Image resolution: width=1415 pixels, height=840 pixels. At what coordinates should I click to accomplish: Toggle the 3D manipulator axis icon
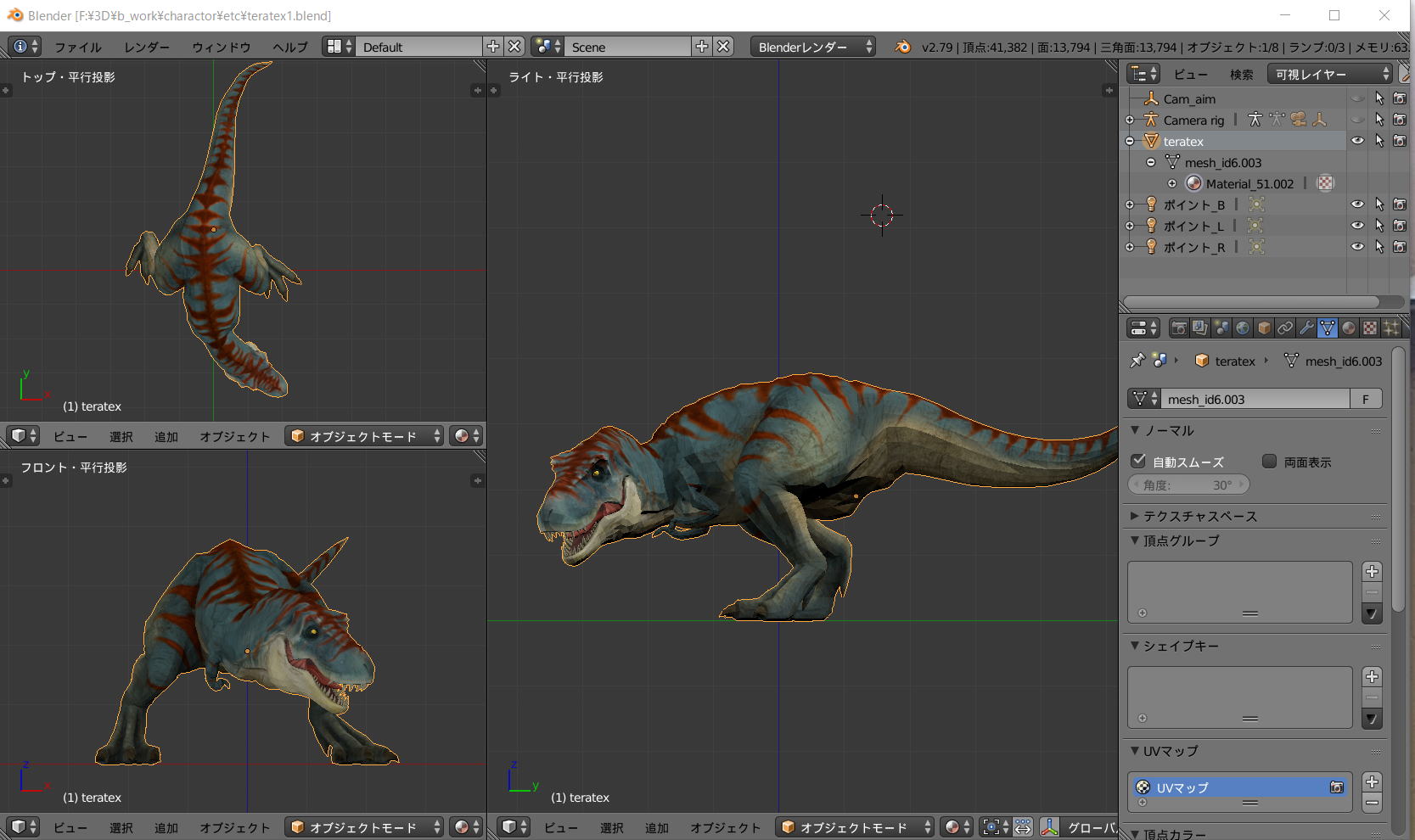[1049, 827]
